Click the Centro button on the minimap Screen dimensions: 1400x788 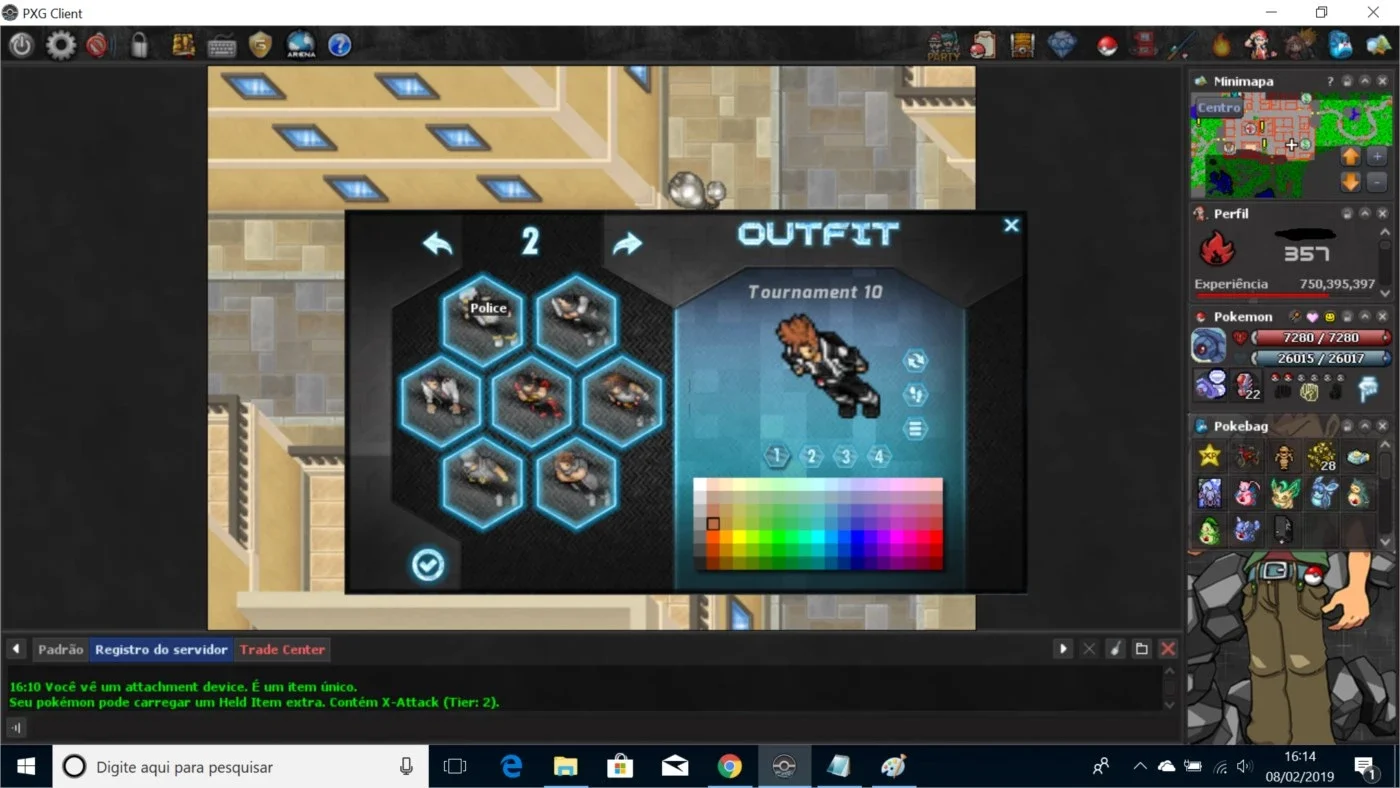click(1219, 108)
